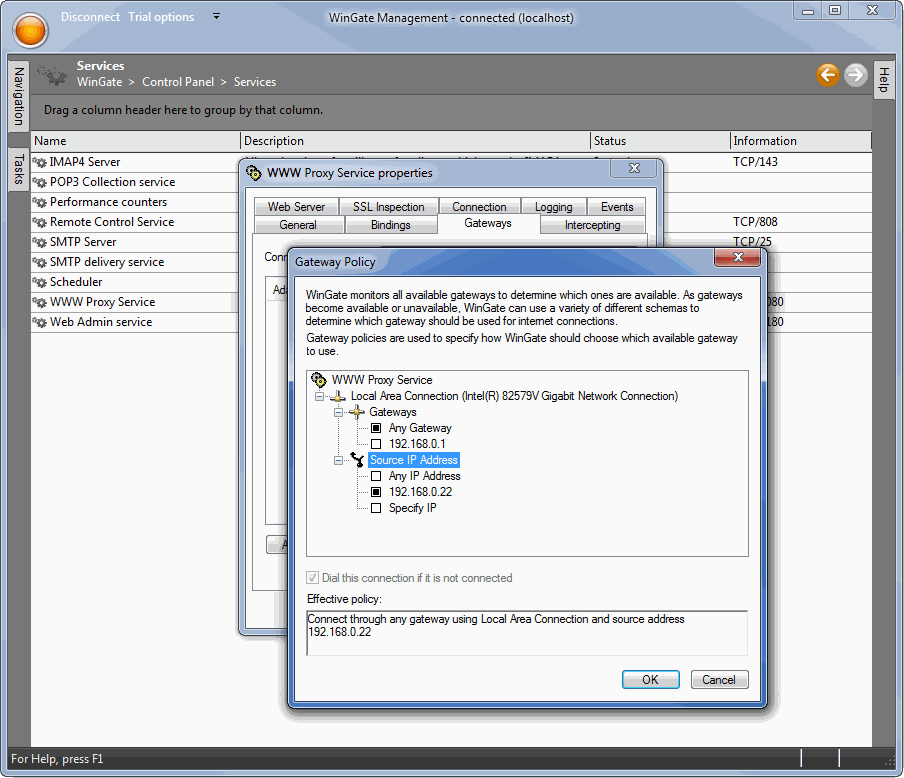
Task: Select the Web Admin service row name
Action: click(x=101, y=322)
